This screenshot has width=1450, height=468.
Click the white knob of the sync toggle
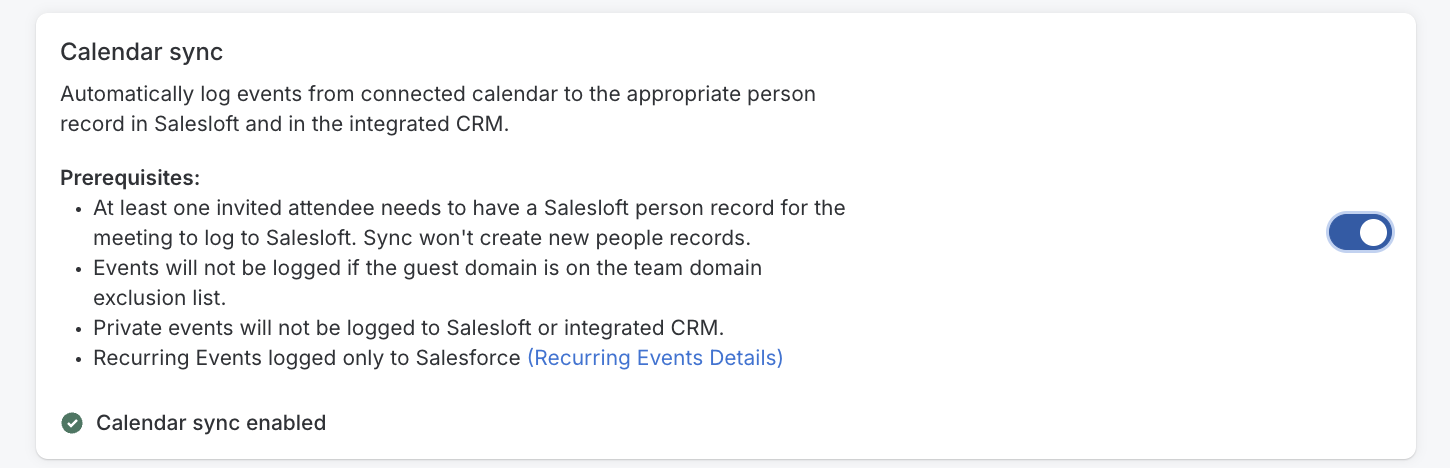click(x=1374, y=233)
